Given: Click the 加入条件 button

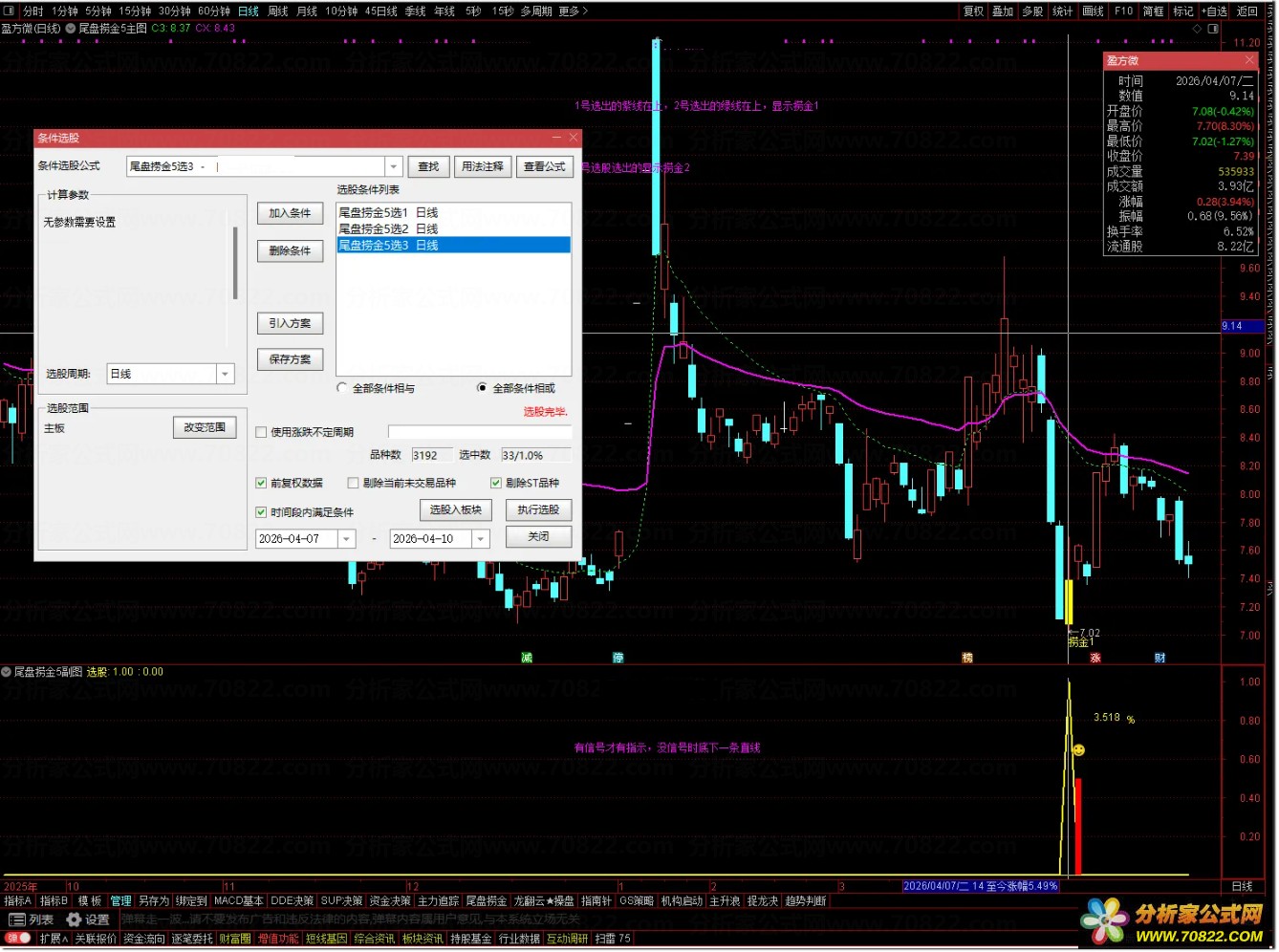Looking at the screenshot, I should click(290, 213).
